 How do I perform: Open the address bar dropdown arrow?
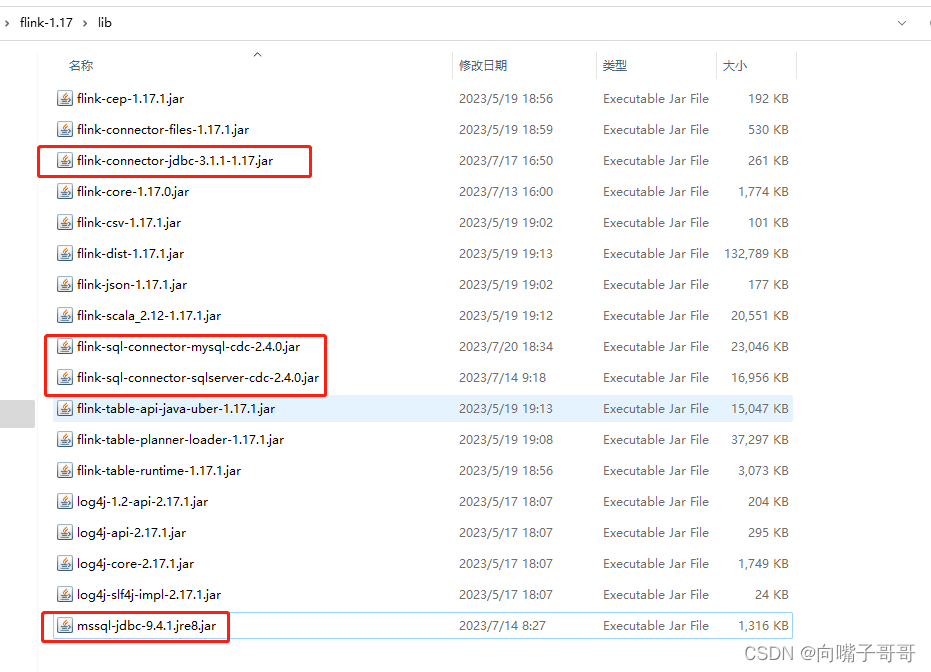pos(903,22)
